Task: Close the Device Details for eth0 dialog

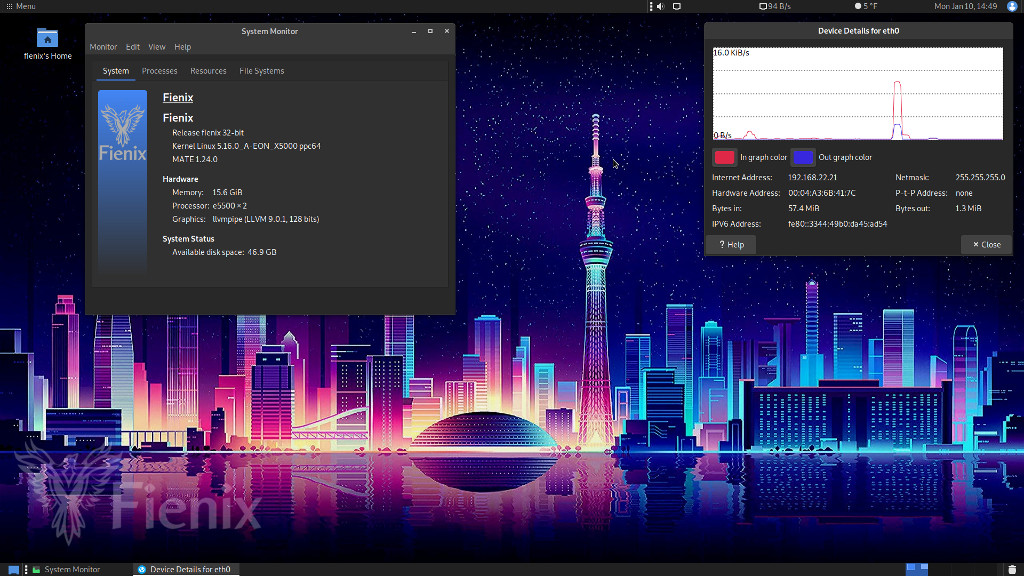Action: (986, 245)
